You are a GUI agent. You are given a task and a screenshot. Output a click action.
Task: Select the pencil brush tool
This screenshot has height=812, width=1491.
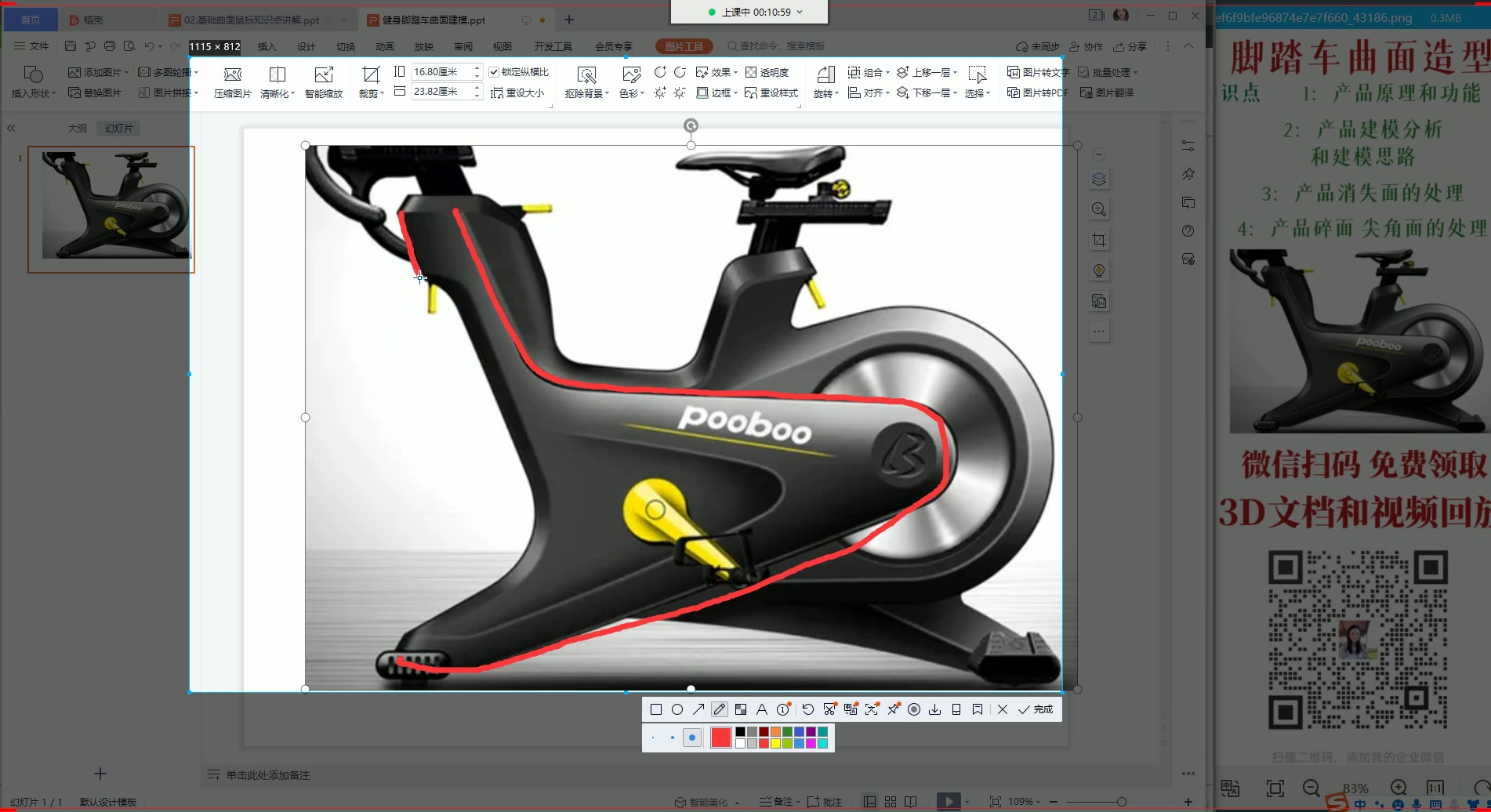(720, 709)
